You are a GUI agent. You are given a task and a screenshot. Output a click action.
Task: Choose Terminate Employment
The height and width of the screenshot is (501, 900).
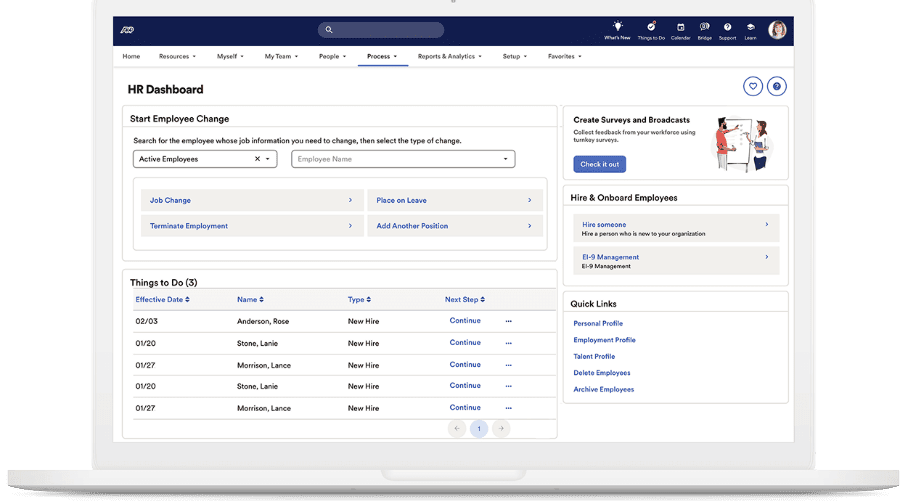click(252, 226)
